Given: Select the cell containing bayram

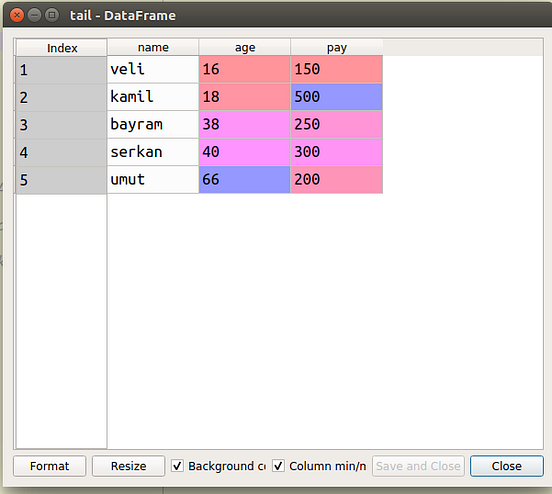Looking at the screenshot, I should pos(153,124).
